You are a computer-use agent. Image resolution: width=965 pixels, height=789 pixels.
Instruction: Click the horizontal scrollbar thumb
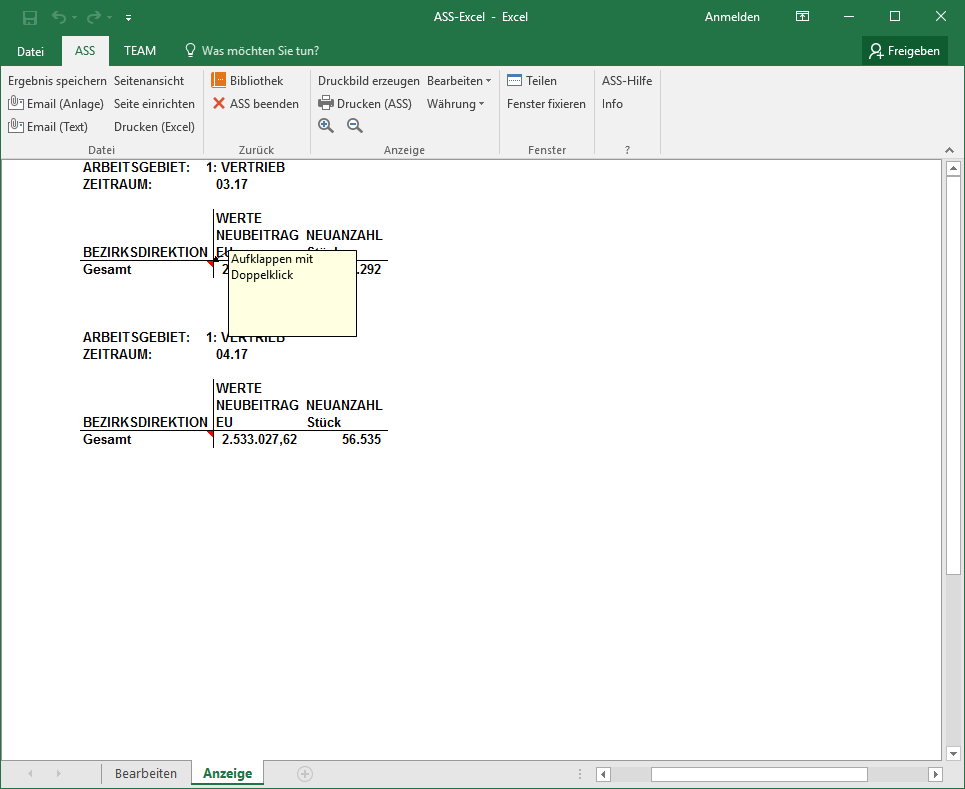[759, 774]
